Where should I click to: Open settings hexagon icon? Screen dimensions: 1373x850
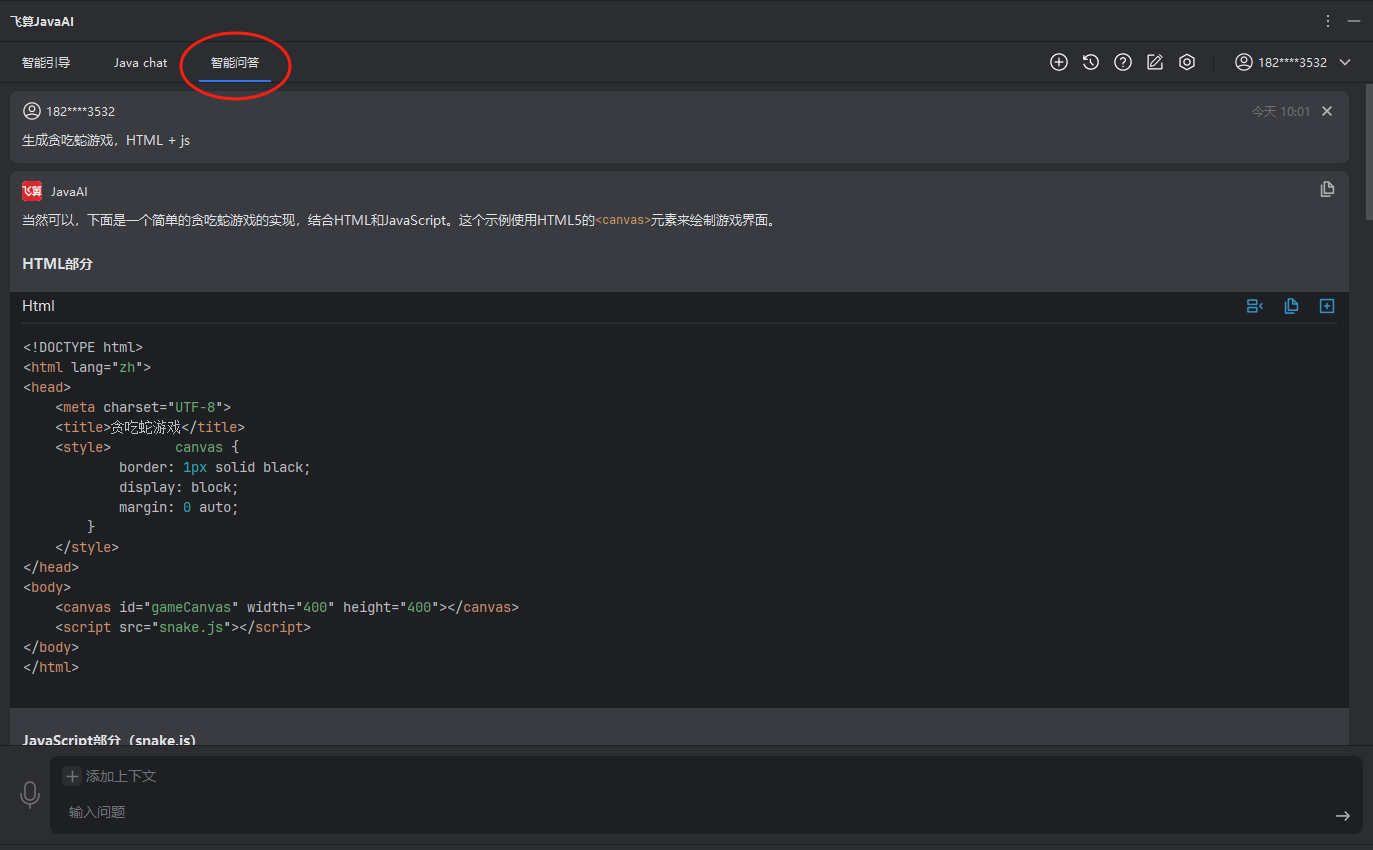[1187, 62]
